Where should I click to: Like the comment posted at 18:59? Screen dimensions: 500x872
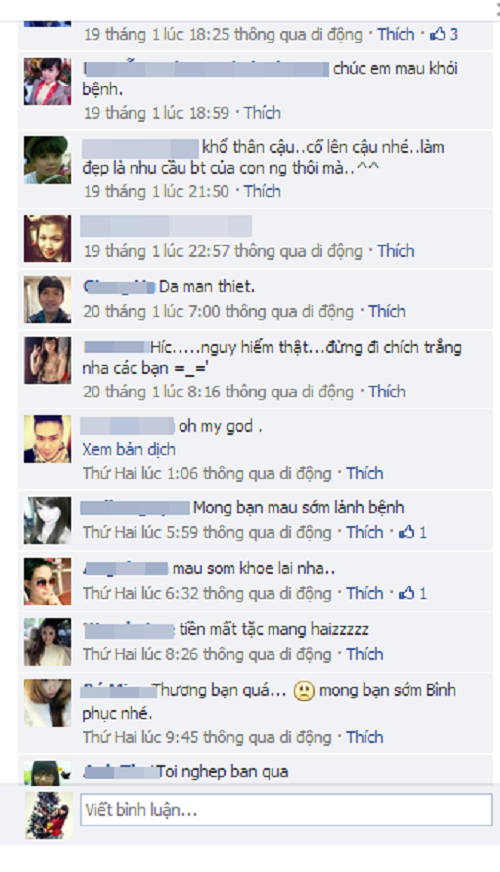point(262,113)
